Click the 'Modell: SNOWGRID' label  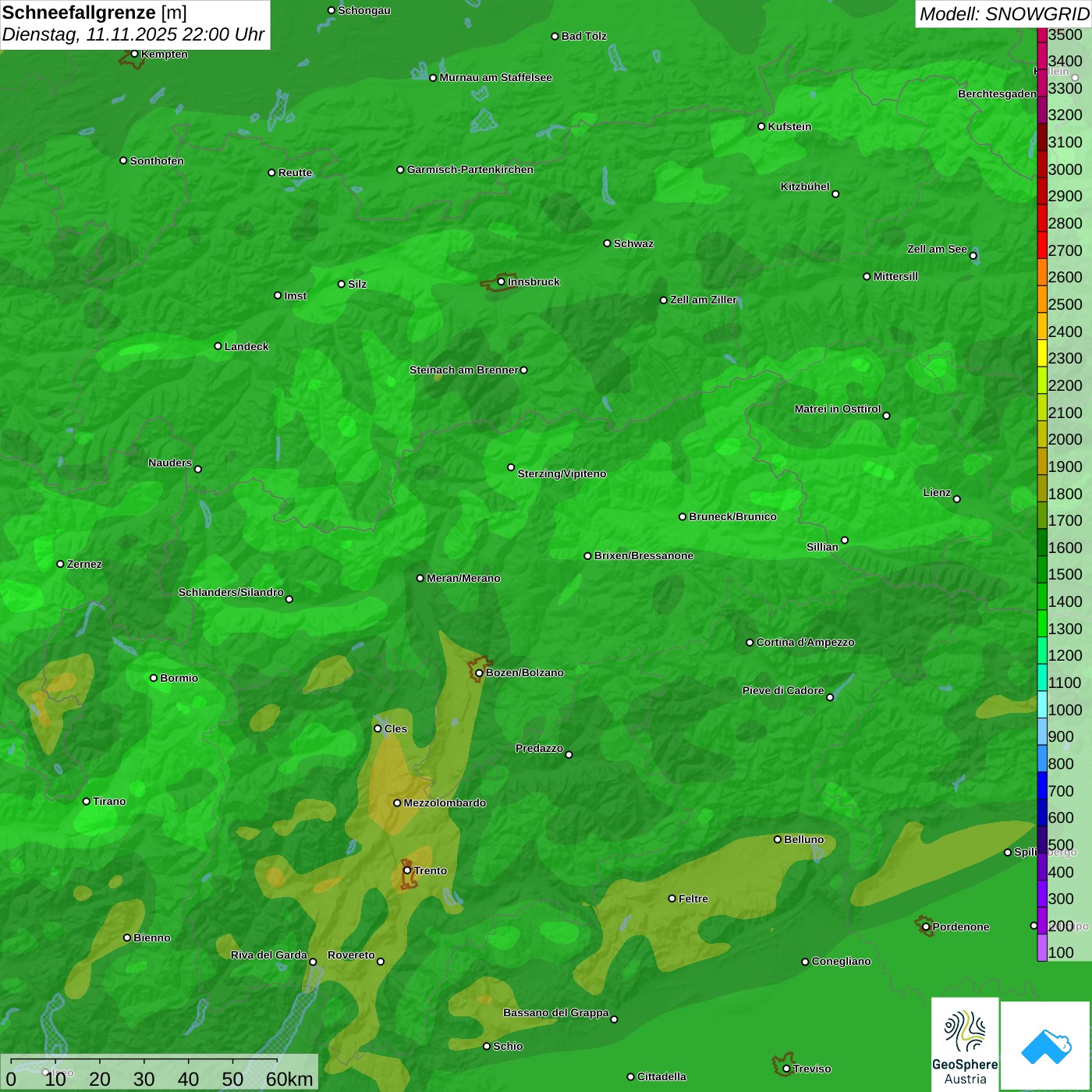point(1004,13)
